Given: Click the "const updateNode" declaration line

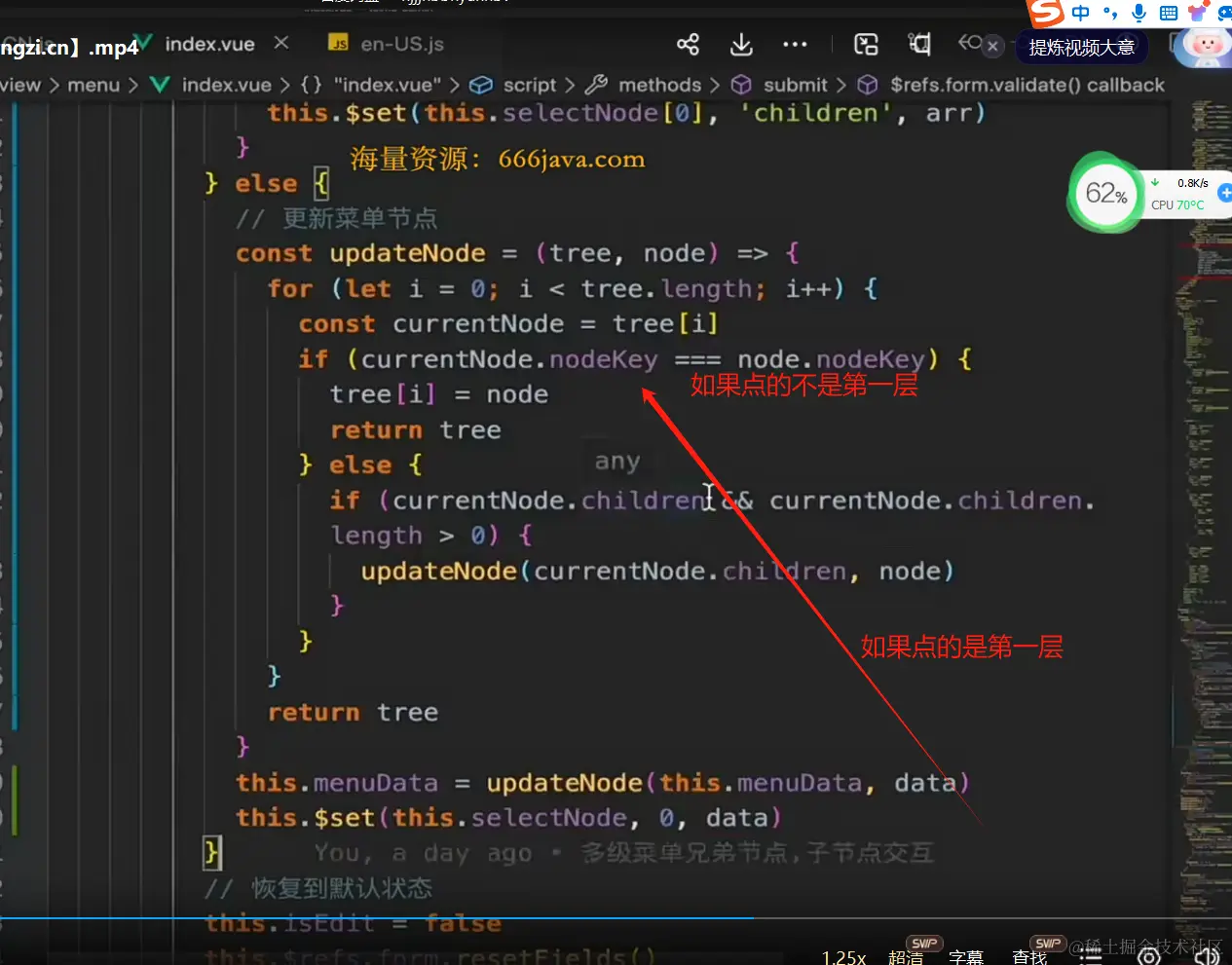Looking at the screenshot, I should point(518,253).
